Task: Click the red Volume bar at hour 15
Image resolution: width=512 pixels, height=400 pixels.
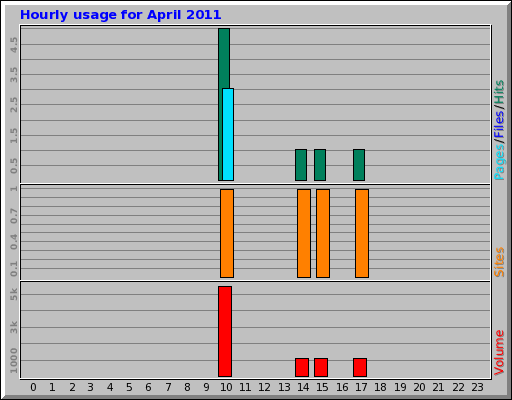Action: click(x=321, y=367)
